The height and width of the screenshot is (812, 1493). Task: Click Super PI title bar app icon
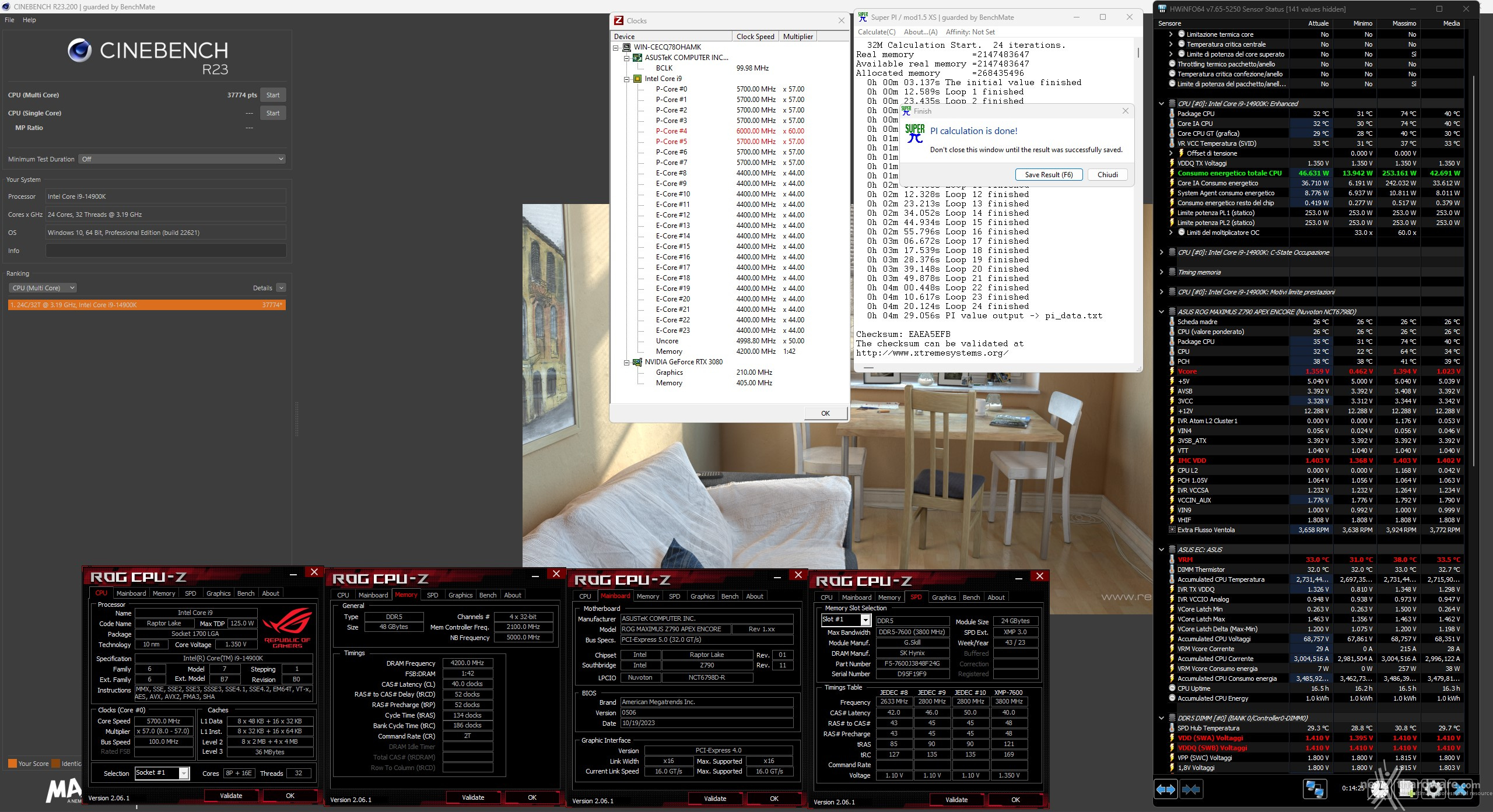pyautogui.click(x=863, y=17)
